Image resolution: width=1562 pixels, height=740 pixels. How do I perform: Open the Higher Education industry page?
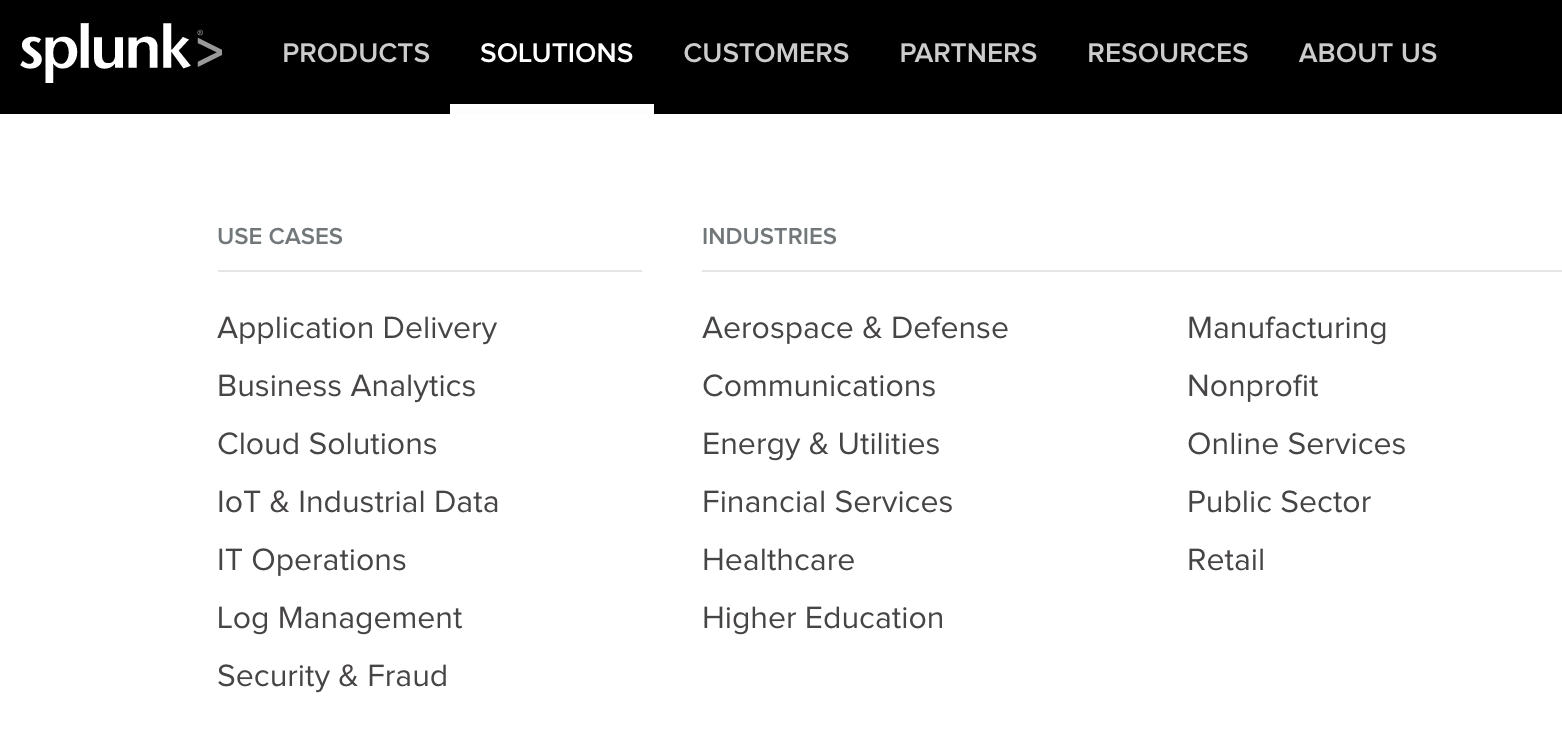coord(823,617)
